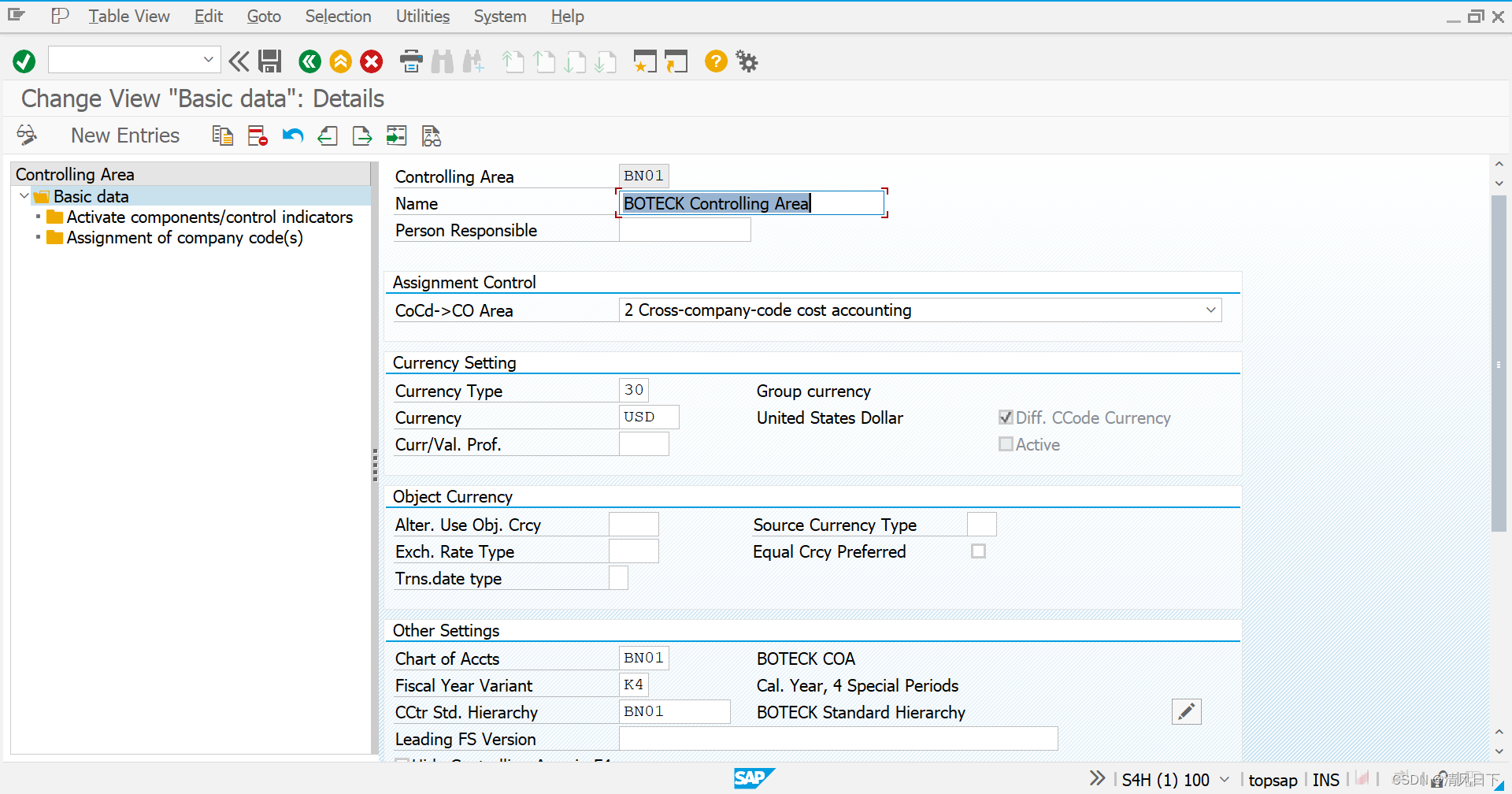Click the Trns.date type field

[x=618, y=577]
